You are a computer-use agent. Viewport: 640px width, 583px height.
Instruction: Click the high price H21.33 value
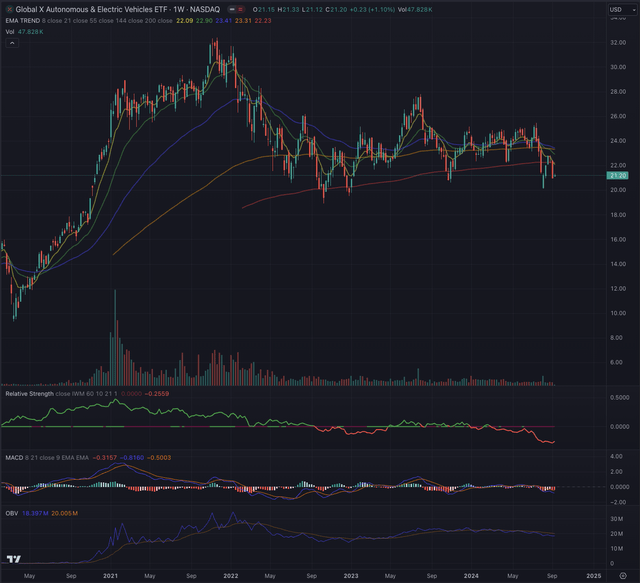[x=288, y=9]
